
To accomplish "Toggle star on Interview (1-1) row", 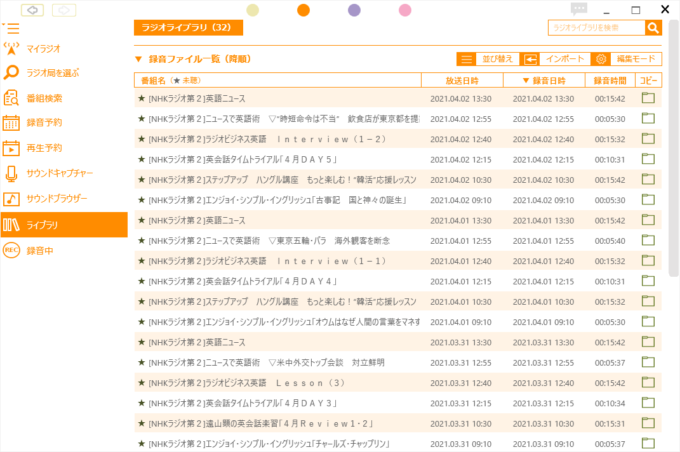I will point(141,261).
